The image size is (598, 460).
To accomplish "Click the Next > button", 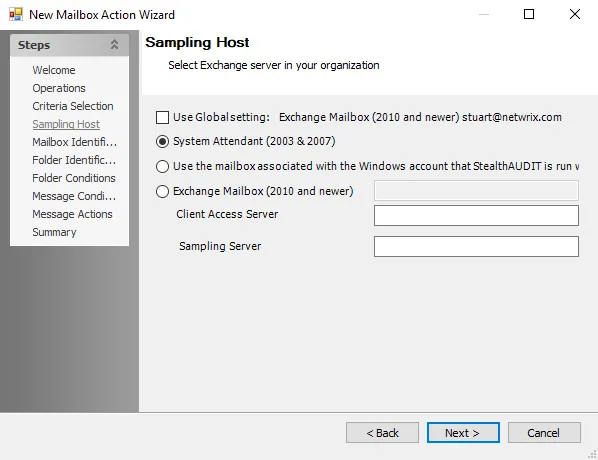I will pos(463,433).
